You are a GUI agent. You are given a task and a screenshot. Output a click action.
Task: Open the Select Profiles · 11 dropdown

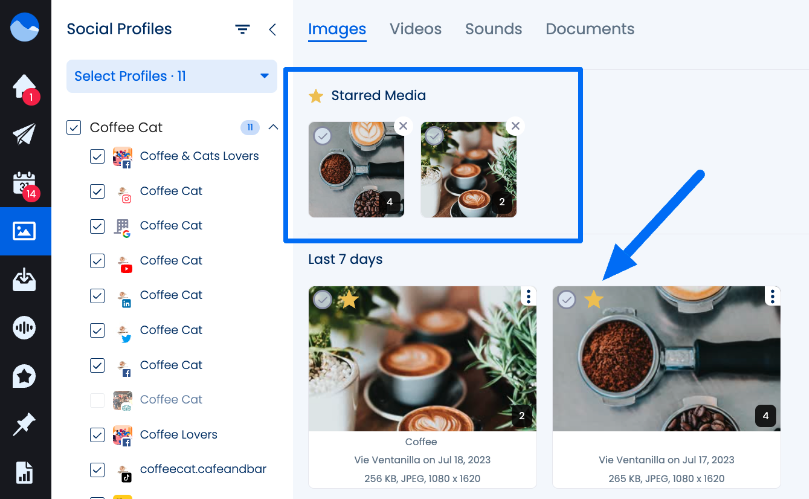pyautogui.click(x=171, y=76)
